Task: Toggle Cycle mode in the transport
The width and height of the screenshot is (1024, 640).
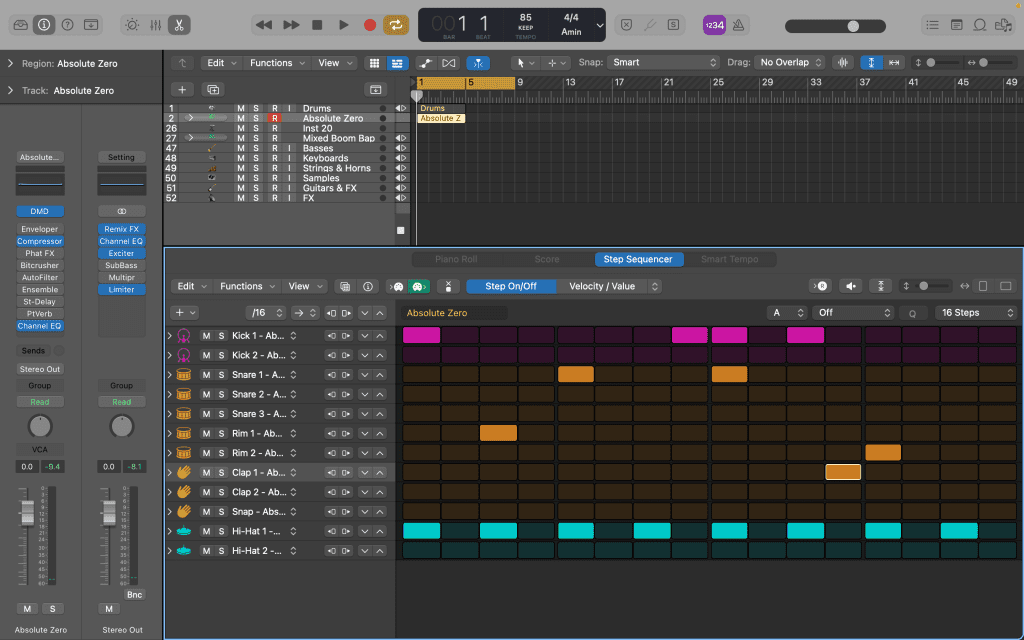Action: (395, 25)
